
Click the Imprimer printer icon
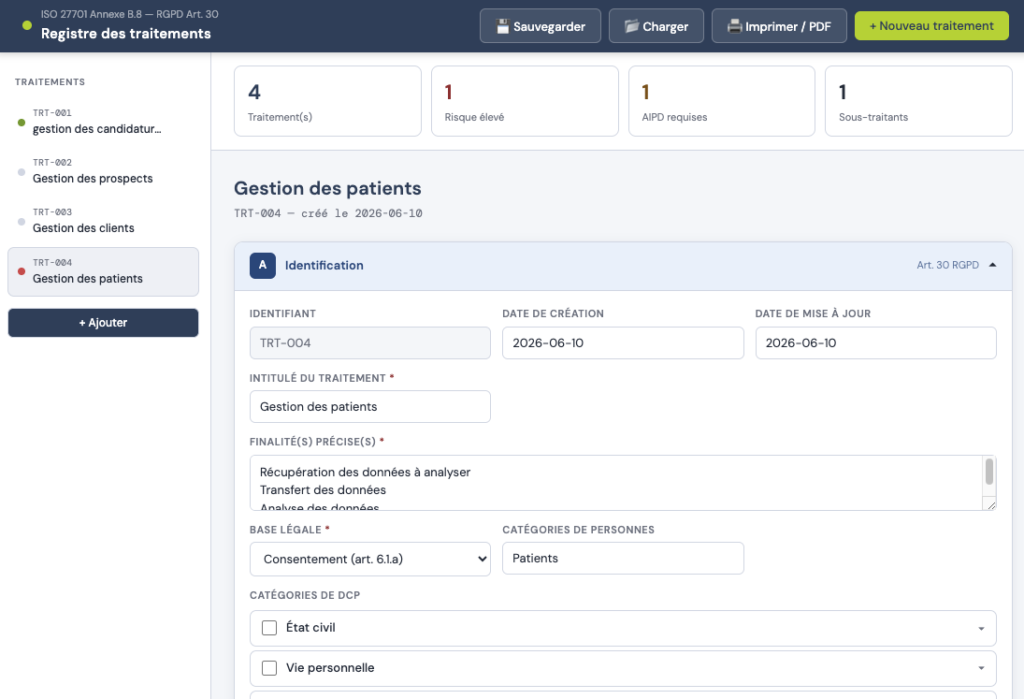point(735,26)
